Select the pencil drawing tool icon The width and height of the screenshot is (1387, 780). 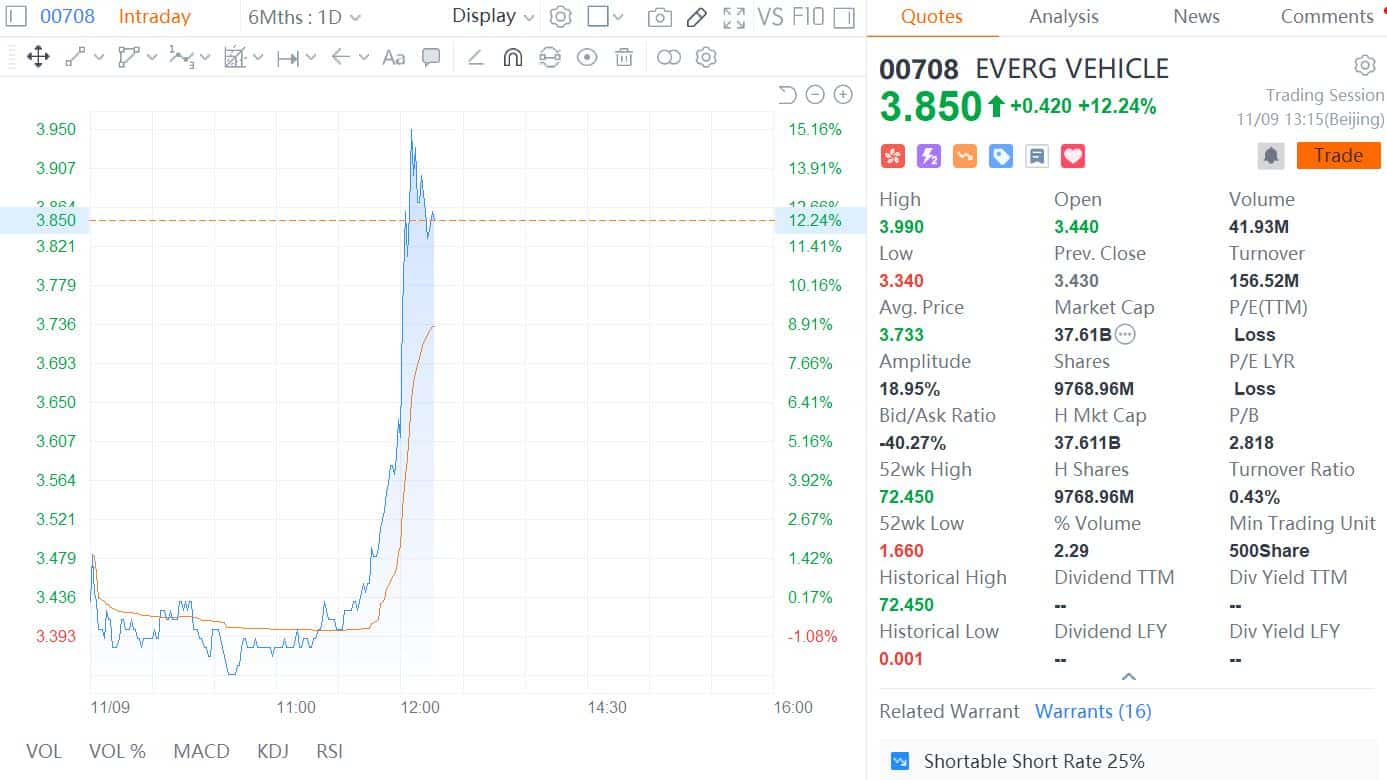pos(697,17)
